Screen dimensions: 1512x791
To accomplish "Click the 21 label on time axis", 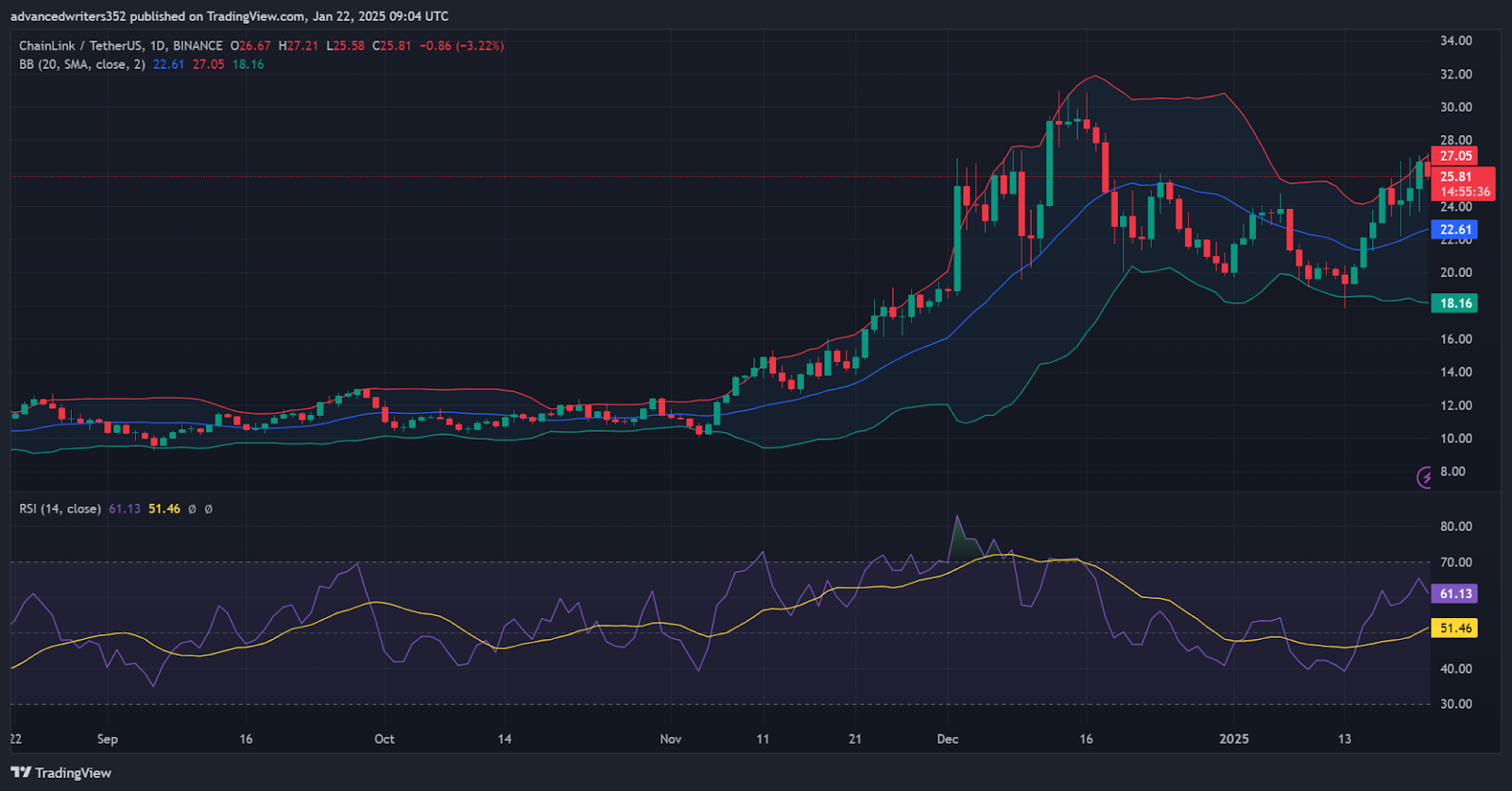I will coord(855,739).
